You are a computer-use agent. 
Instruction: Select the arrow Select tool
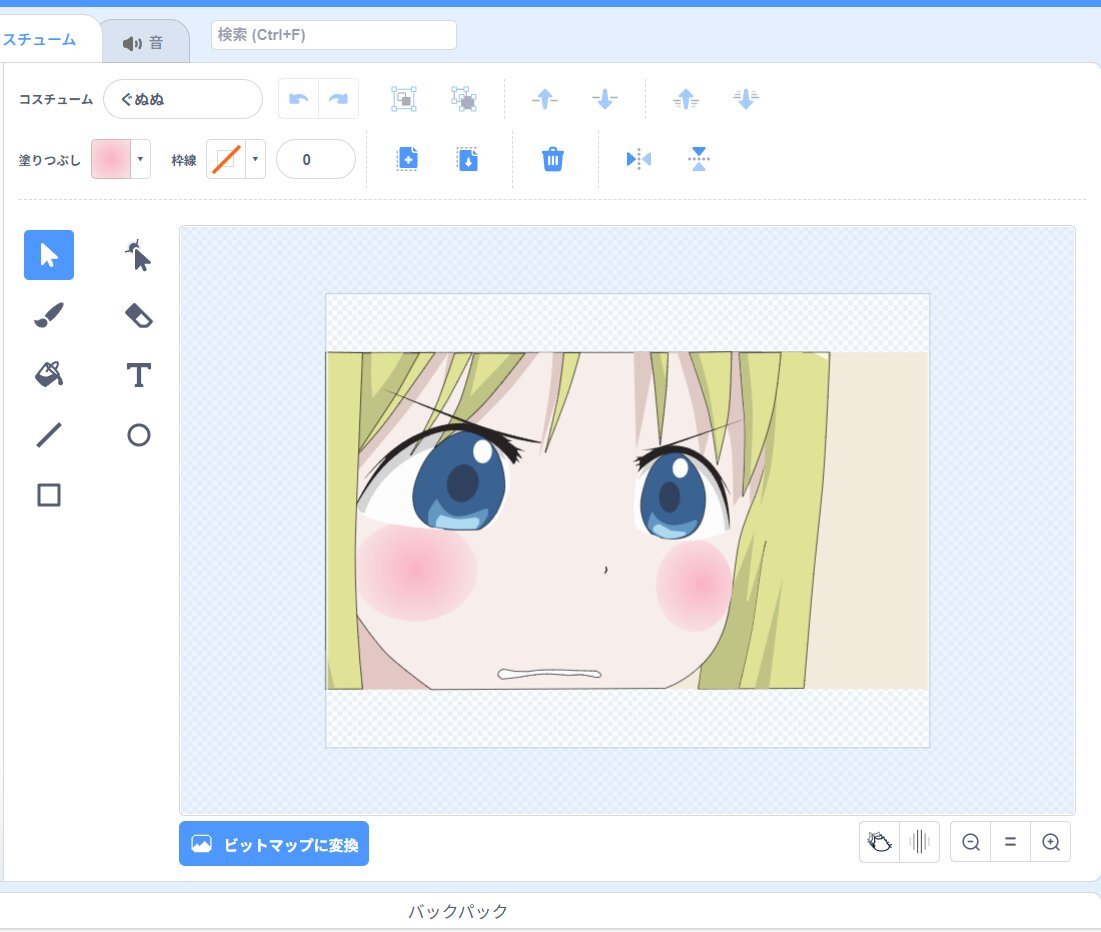coord(48,255)
